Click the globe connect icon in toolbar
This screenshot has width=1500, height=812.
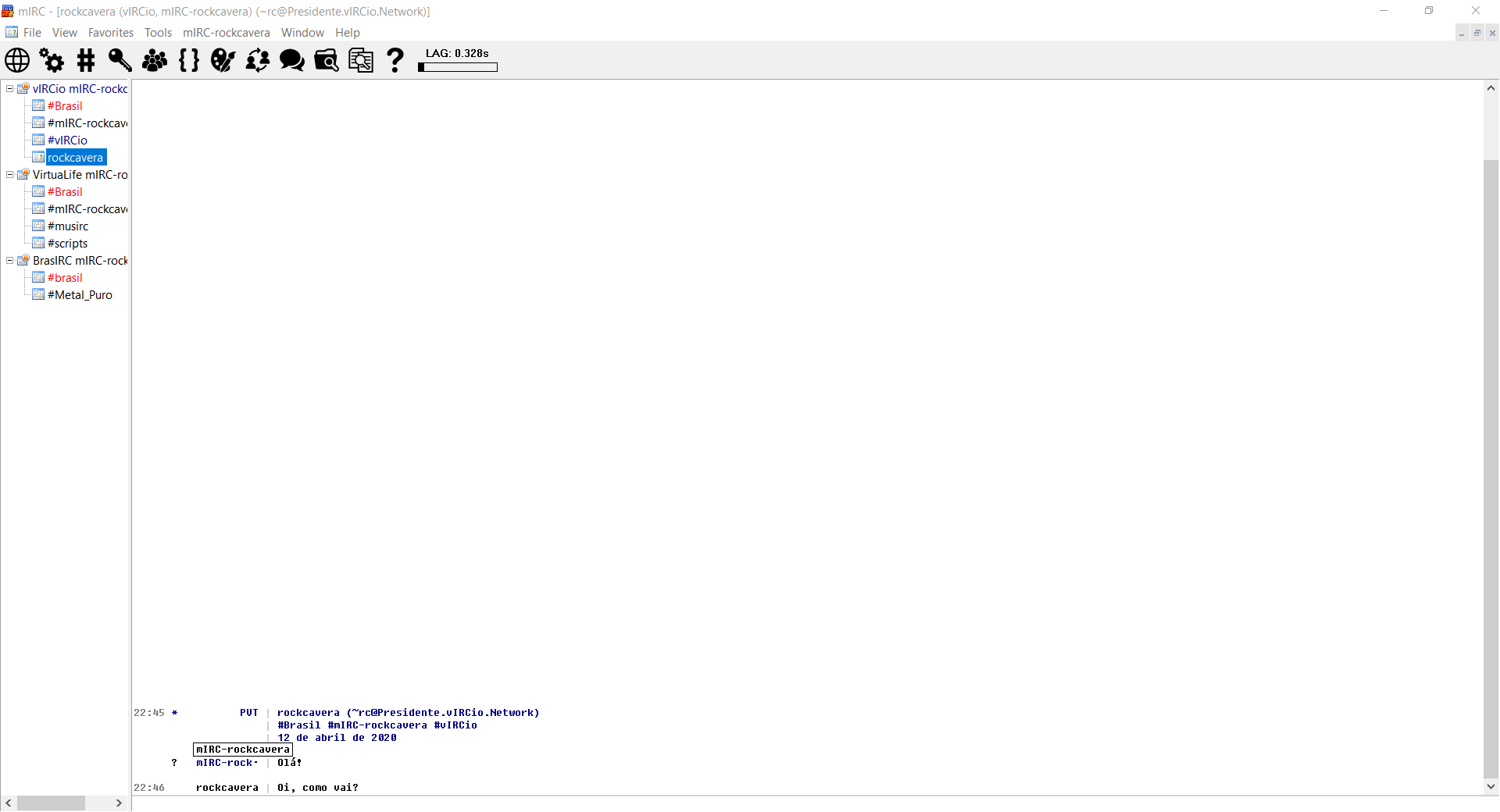(x=17, y=60)
